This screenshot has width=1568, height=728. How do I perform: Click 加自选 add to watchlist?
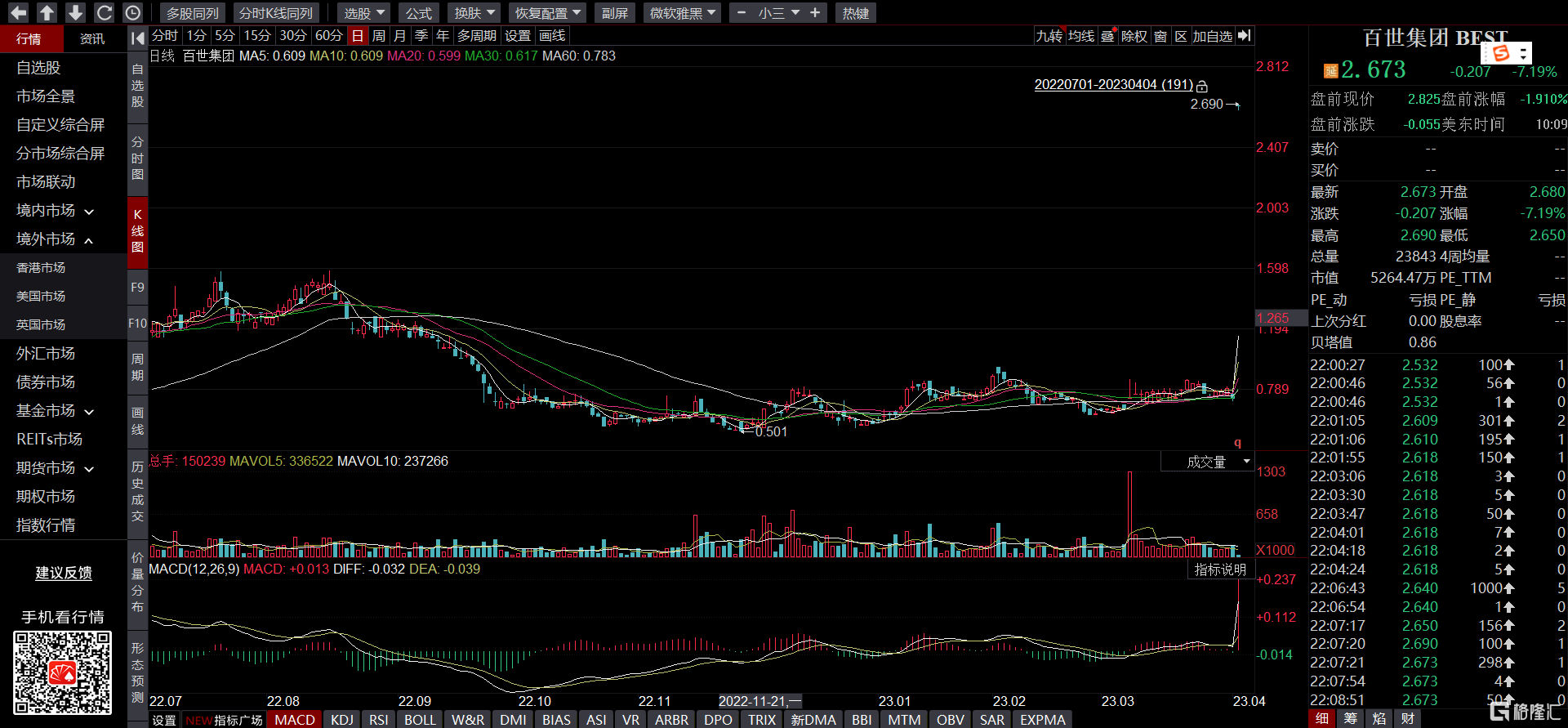click(1213, 36)
